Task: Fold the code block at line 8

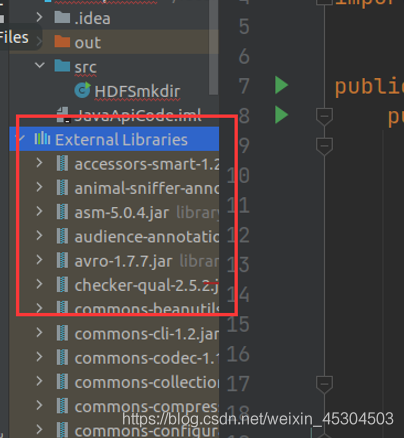Action: point(324,116)
